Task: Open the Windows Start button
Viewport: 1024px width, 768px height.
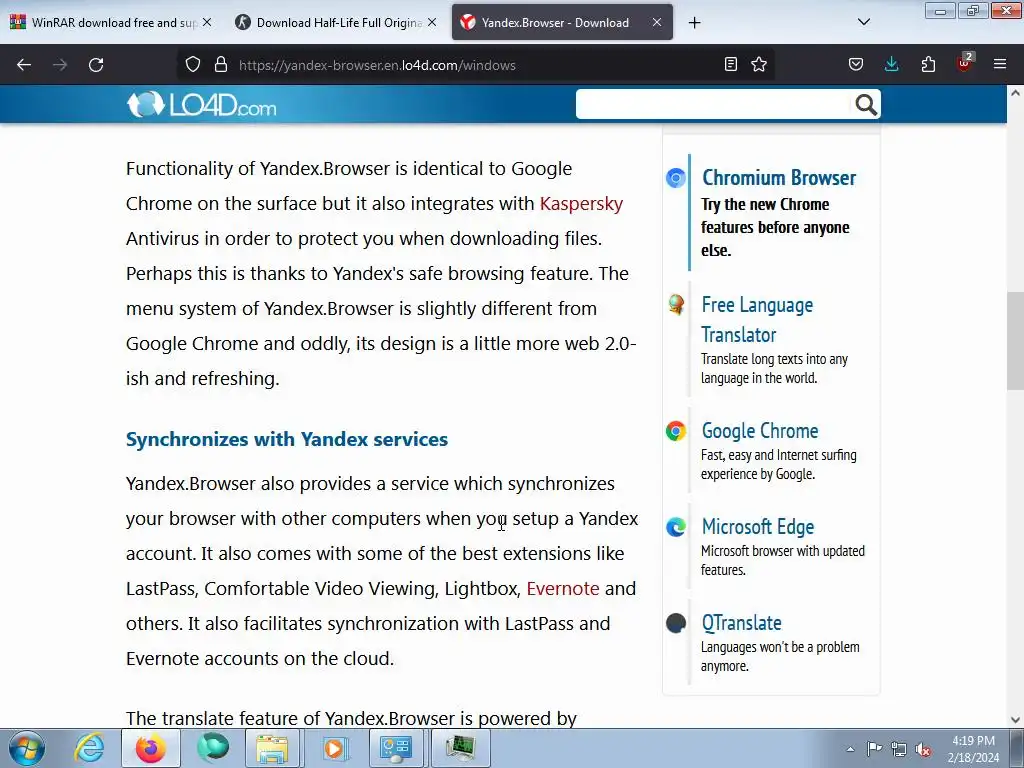Action: click(x=27, y=748)
